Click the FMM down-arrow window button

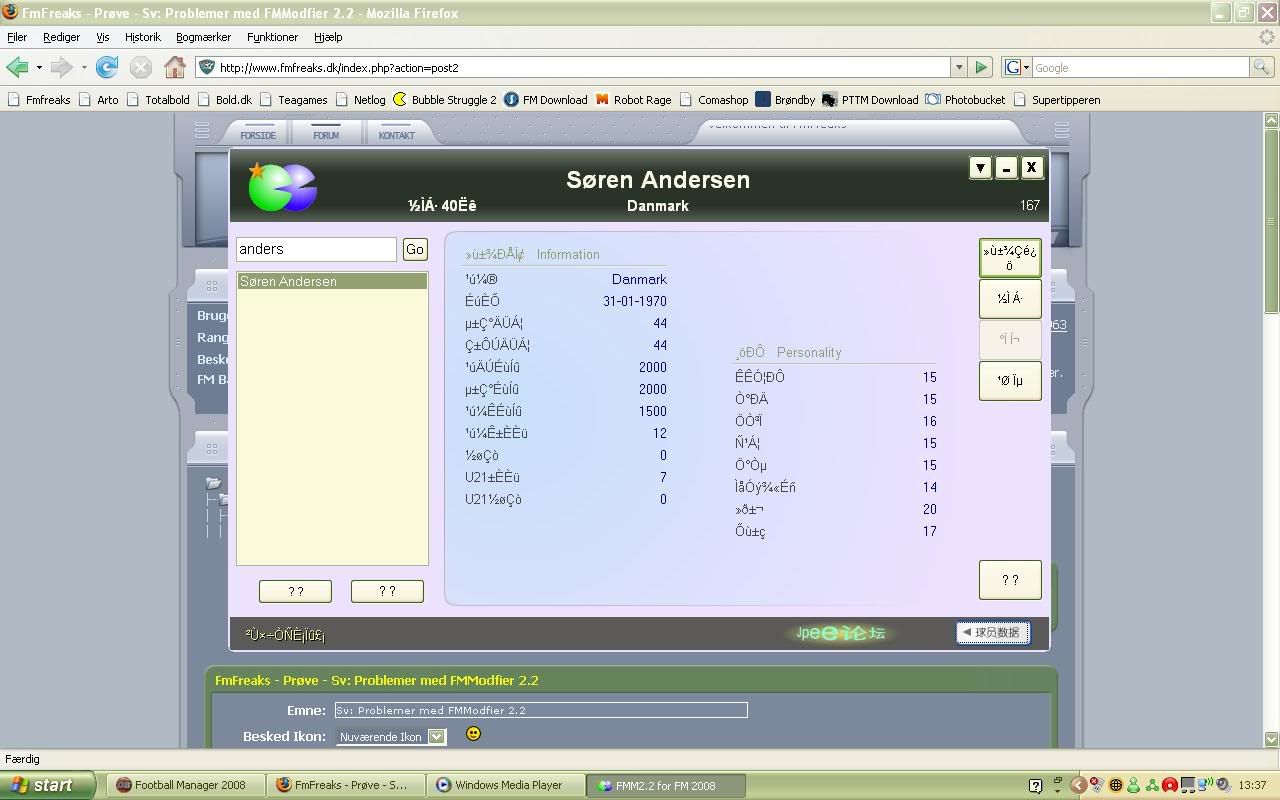(980, 168)
